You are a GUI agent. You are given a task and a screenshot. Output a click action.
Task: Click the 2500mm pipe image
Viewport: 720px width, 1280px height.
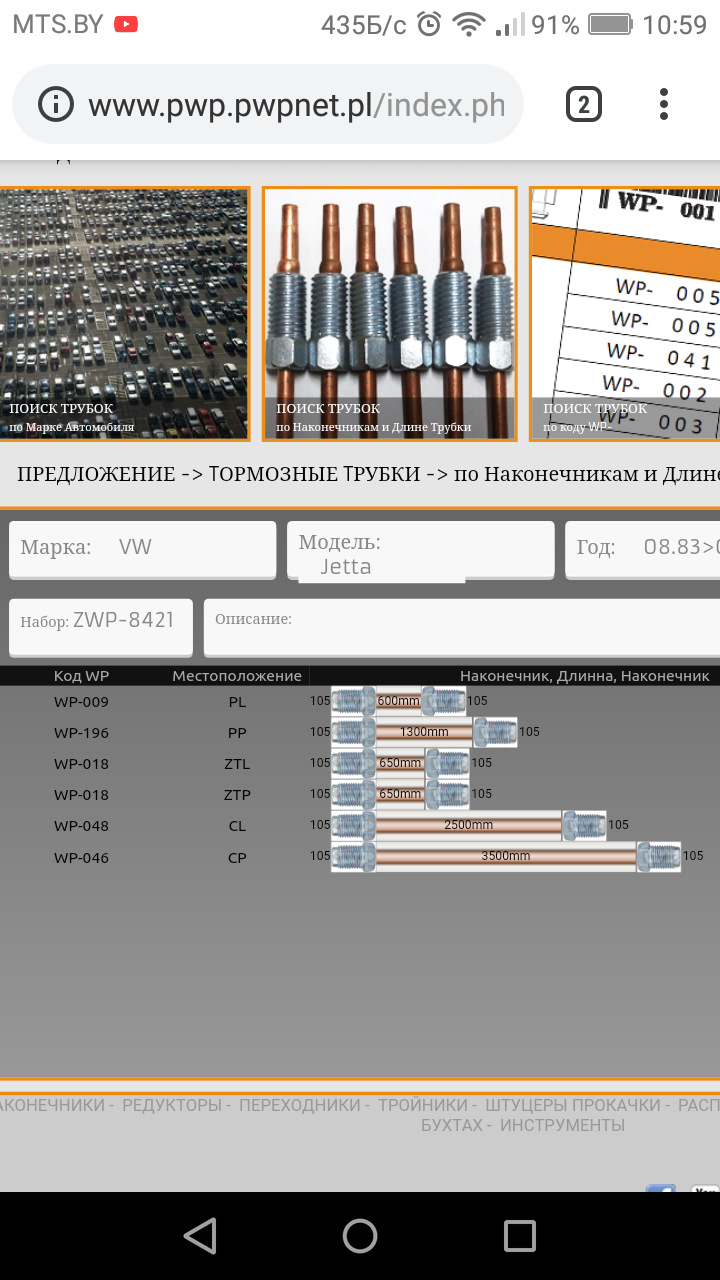point(468,825)
